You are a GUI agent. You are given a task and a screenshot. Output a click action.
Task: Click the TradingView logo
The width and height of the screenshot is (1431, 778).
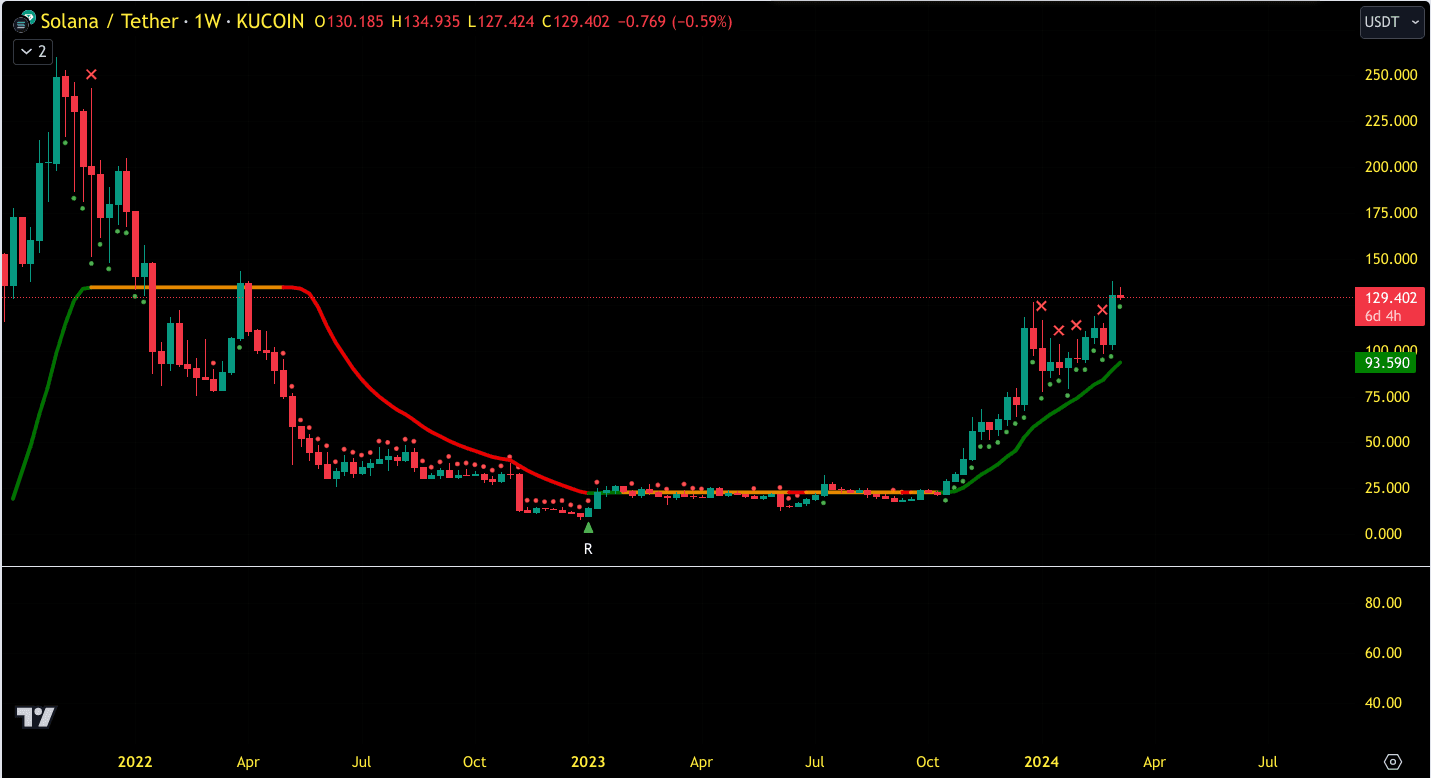(x=36, y=717)
